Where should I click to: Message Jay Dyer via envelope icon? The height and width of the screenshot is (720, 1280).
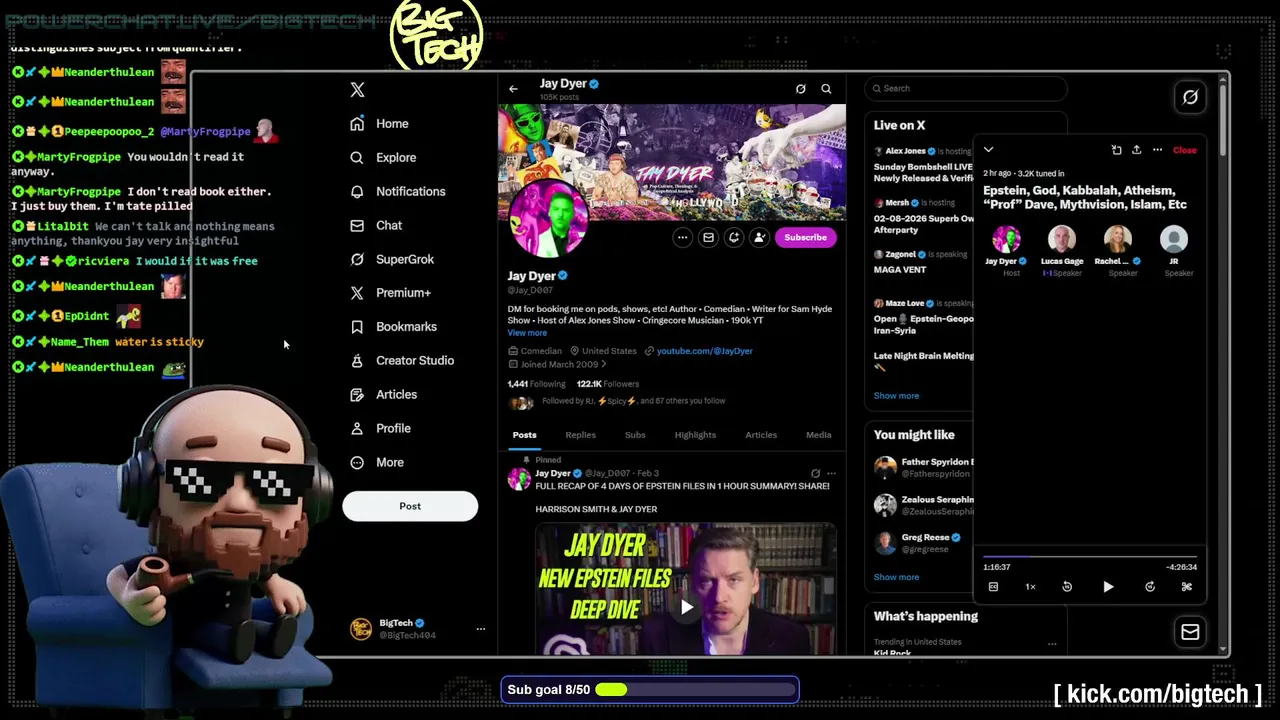coord(708,238)
